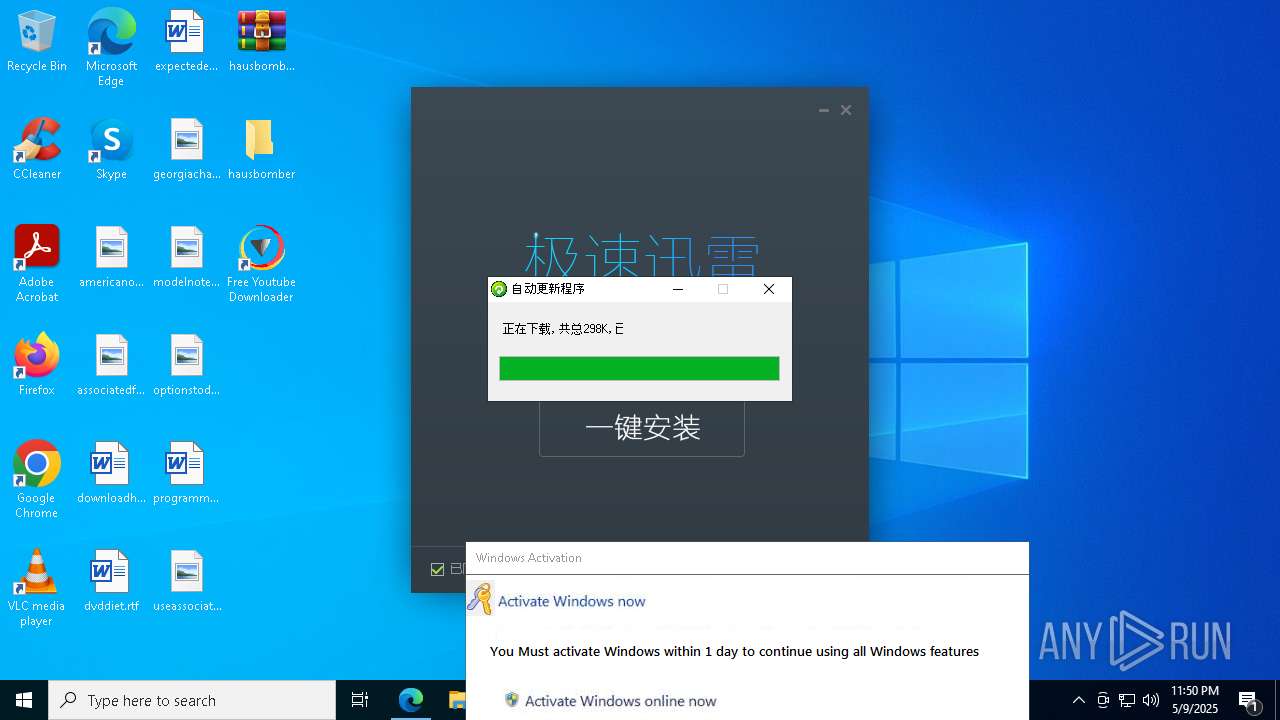Screen dimensions: 1280x720
Task: Minimize the auto-update (自动更新程序) dialog
Action: point(678,289)
